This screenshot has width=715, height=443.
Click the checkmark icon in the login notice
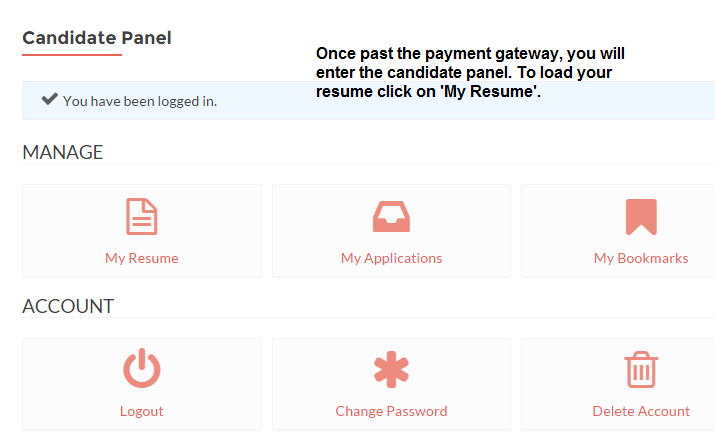50,99
